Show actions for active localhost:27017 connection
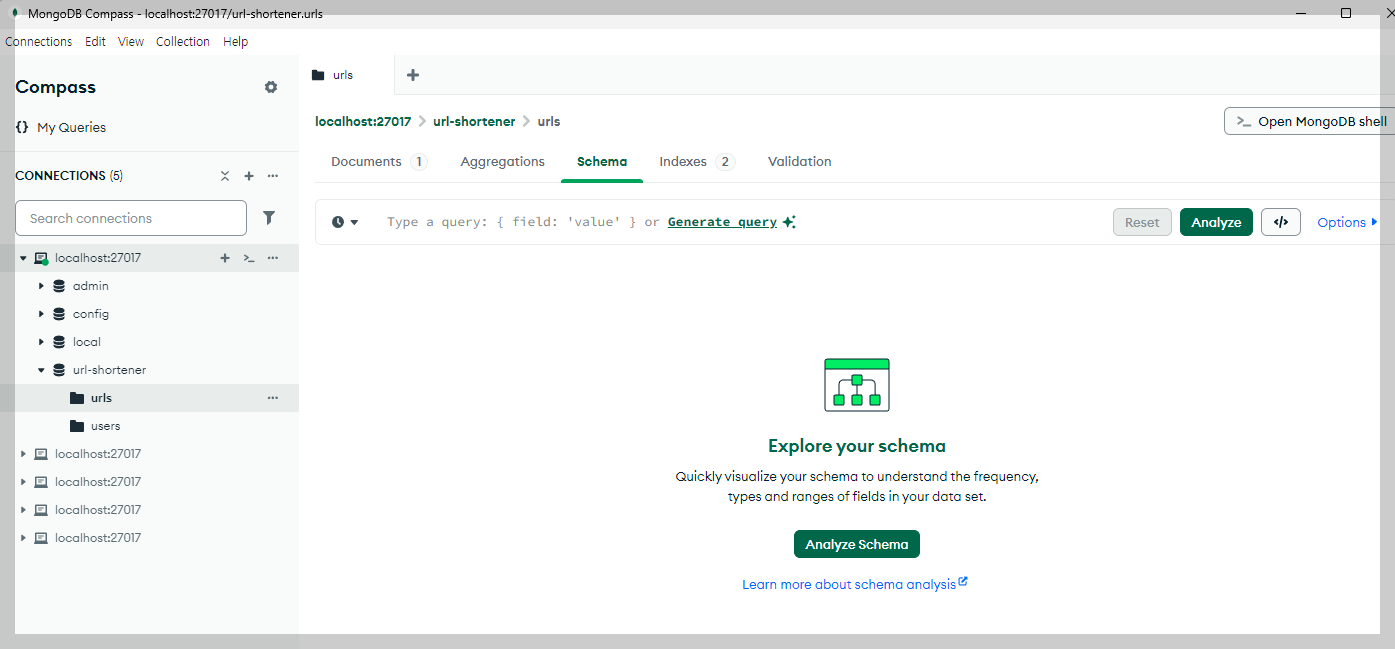Image resolution: width=1395 pixels, height=649 pixels. point(272,258)
